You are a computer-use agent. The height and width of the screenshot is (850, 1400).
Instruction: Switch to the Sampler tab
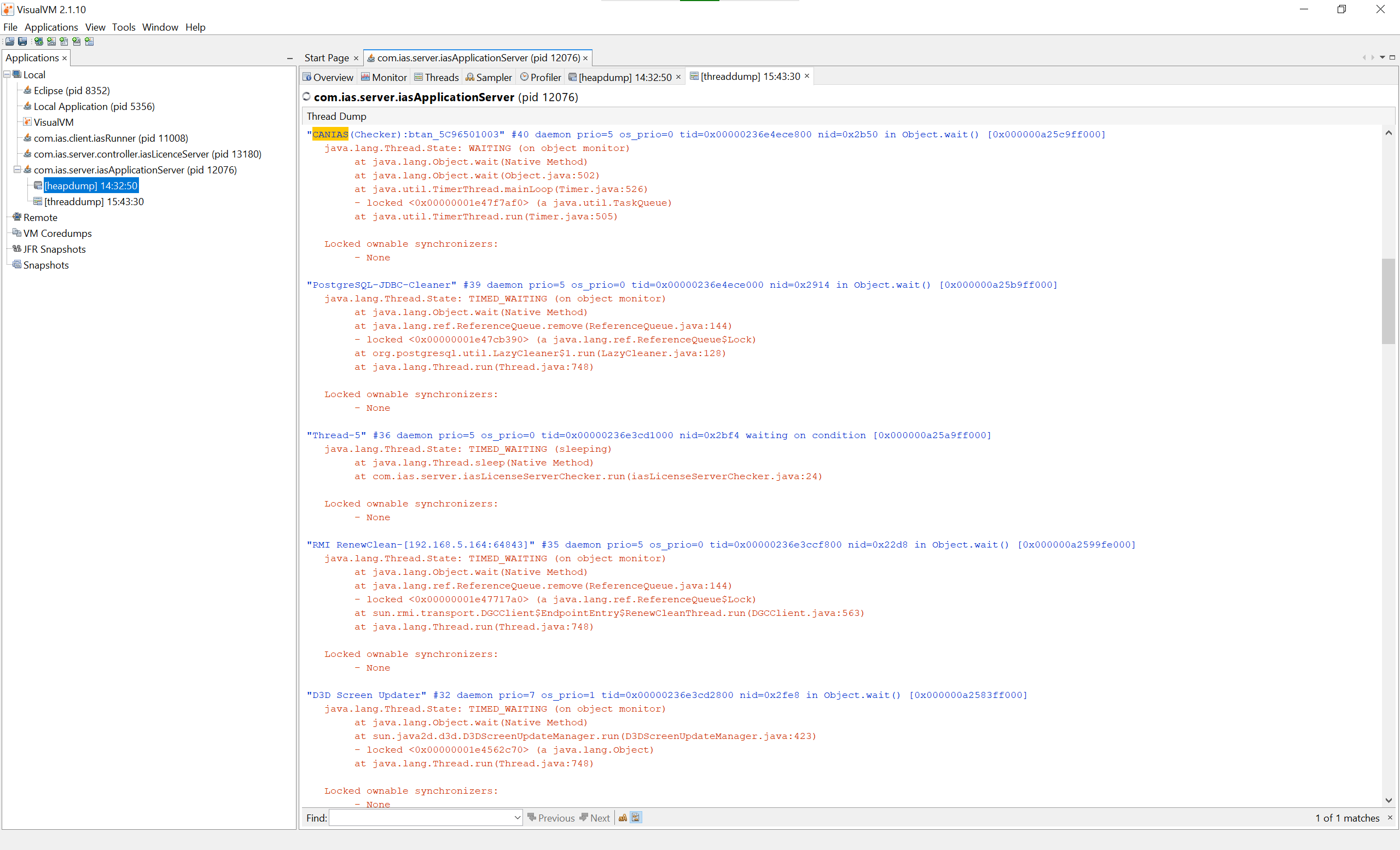pos(489,77)
